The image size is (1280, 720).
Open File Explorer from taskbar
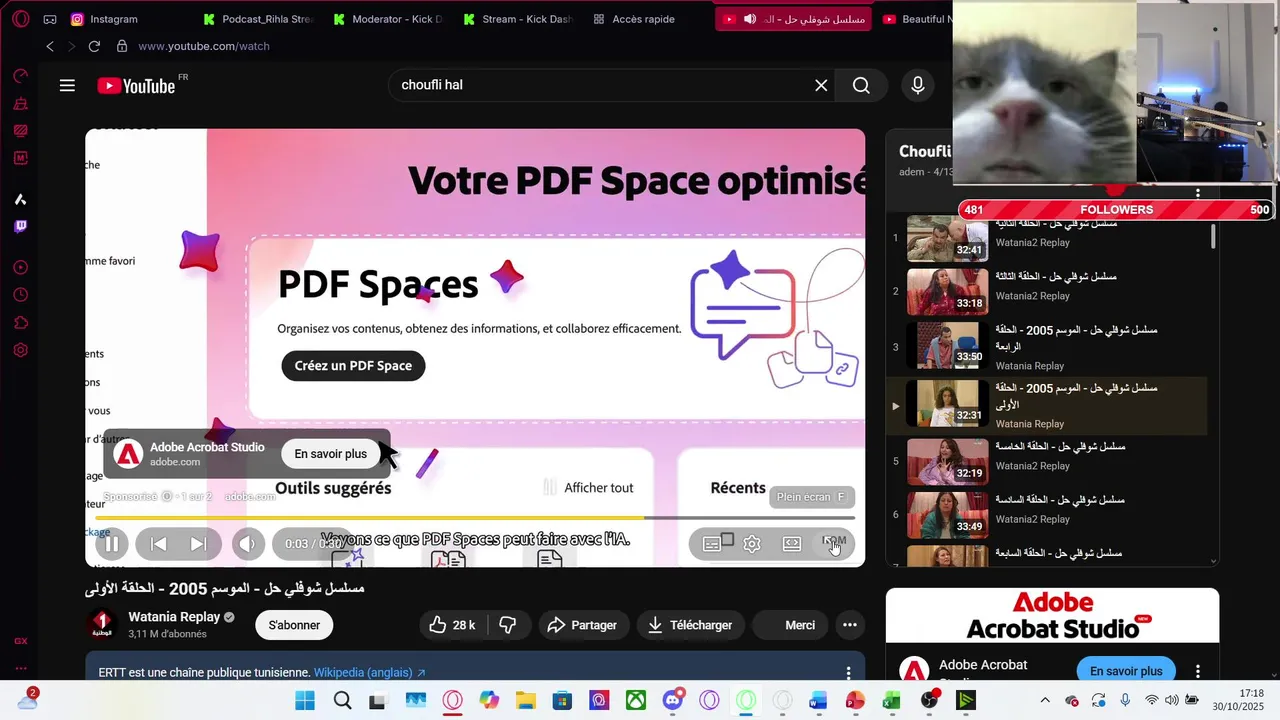pyautogui.click(x=526, y=700)
